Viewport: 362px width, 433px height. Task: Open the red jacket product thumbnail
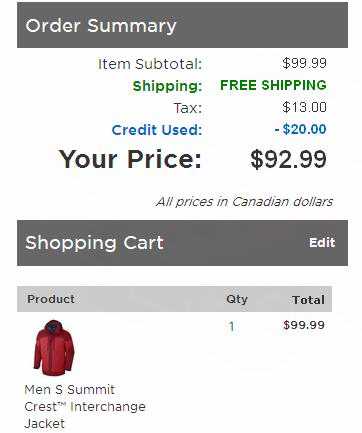54,348
